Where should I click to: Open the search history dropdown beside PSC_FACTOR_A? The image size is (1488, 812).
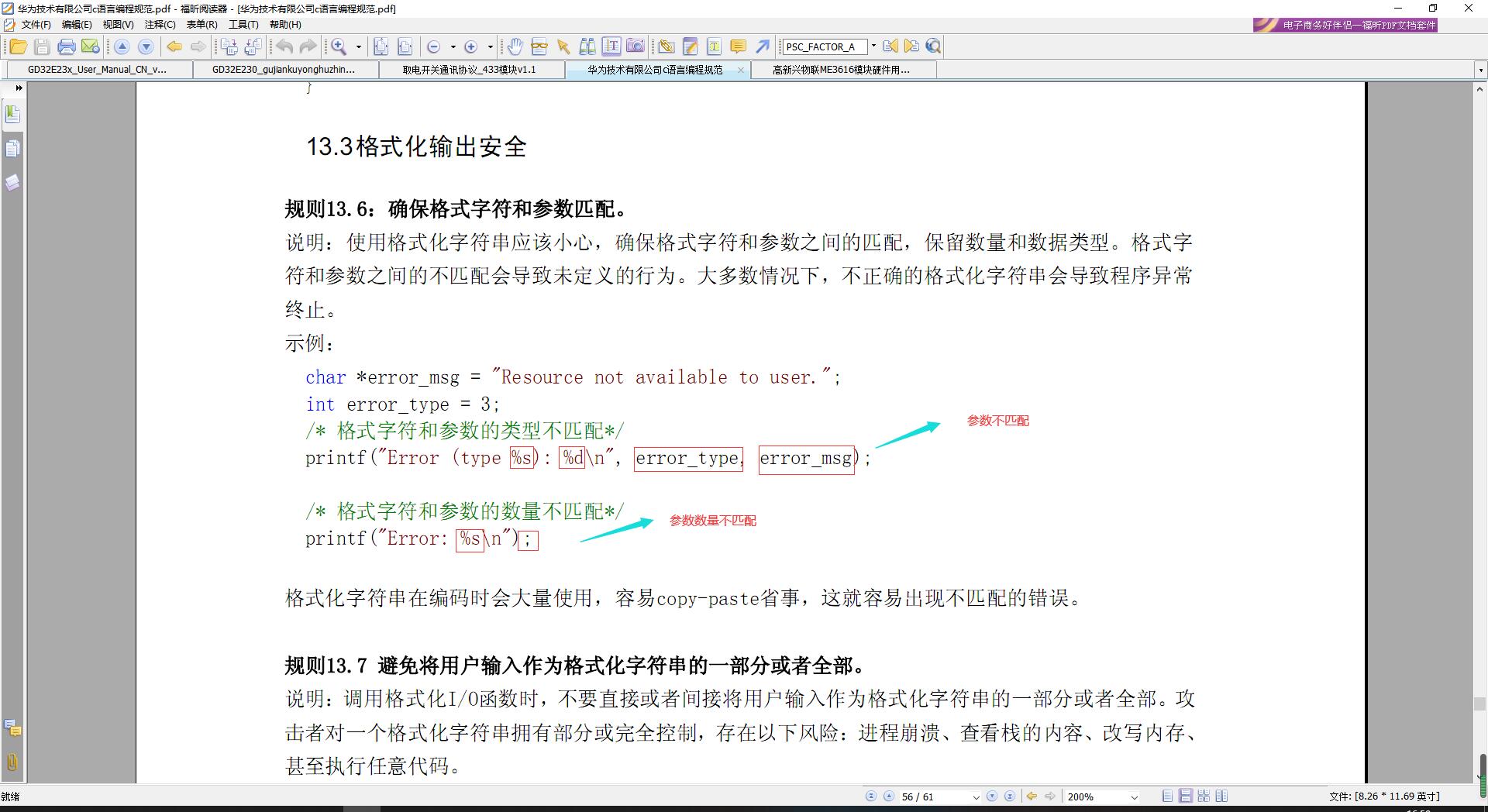click(x=874, y=46)
